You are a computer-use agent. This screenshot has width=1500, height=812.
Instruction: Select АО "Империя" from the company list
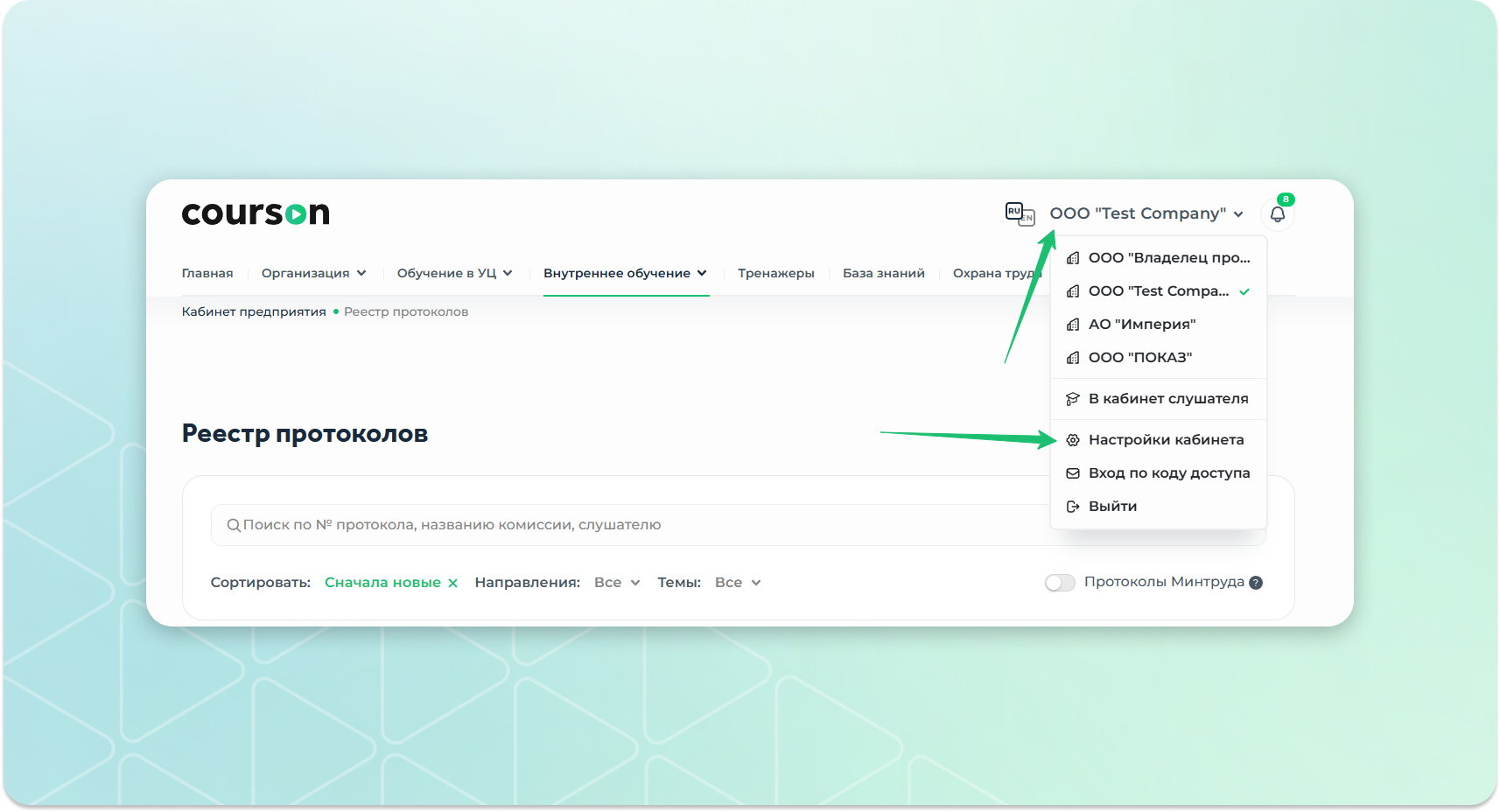click(1141, 325)
